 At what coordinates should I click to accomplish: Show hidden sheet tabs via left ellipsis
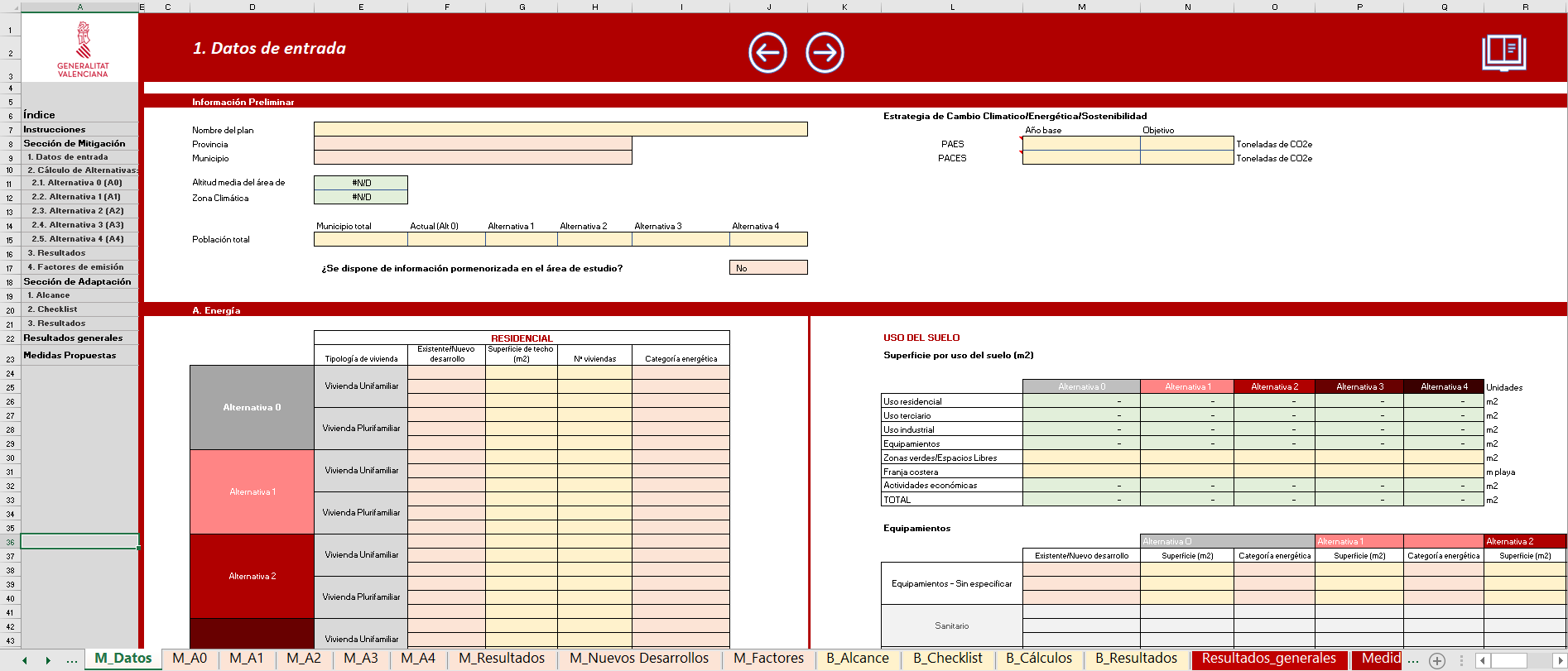click(x=72, y=659)
